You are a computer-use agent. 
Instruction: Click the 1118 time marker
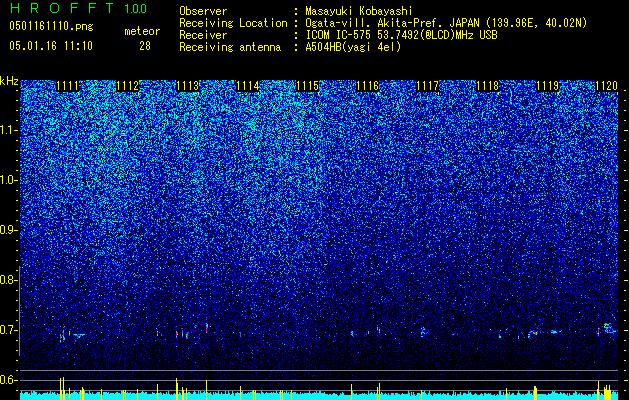tap(488, 86)
